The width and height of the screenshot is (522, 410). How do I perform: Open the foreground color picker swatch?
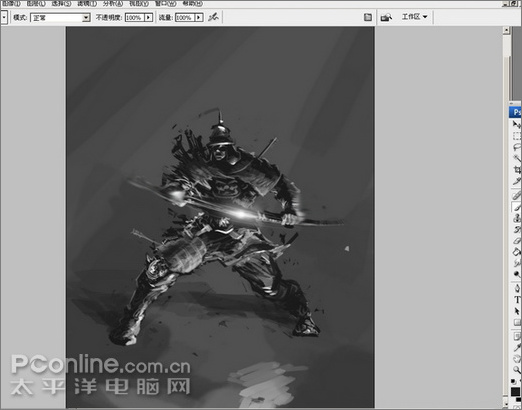(x=515, y=392)
